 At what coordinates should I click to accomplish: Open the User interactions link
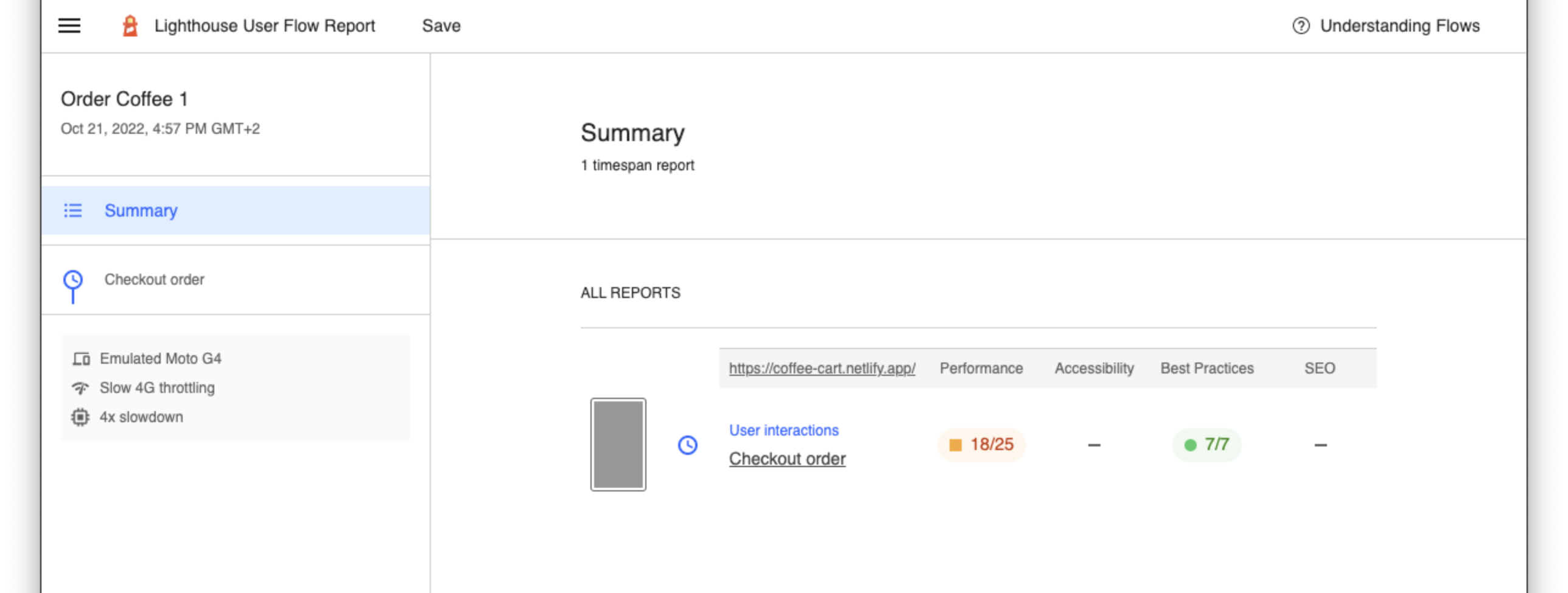click(x=783, y=430)
